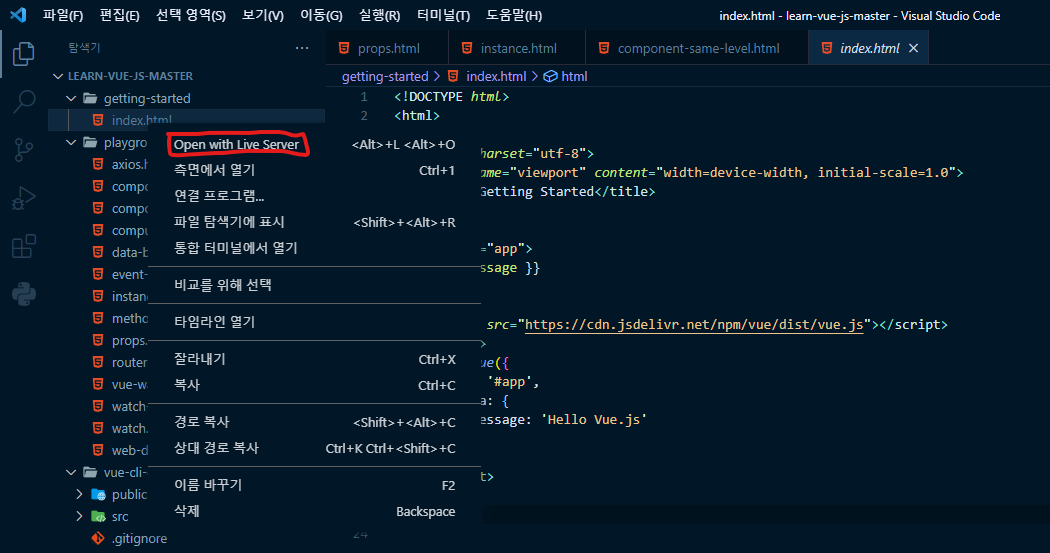Select the index.html editor tab

point(869,48)
